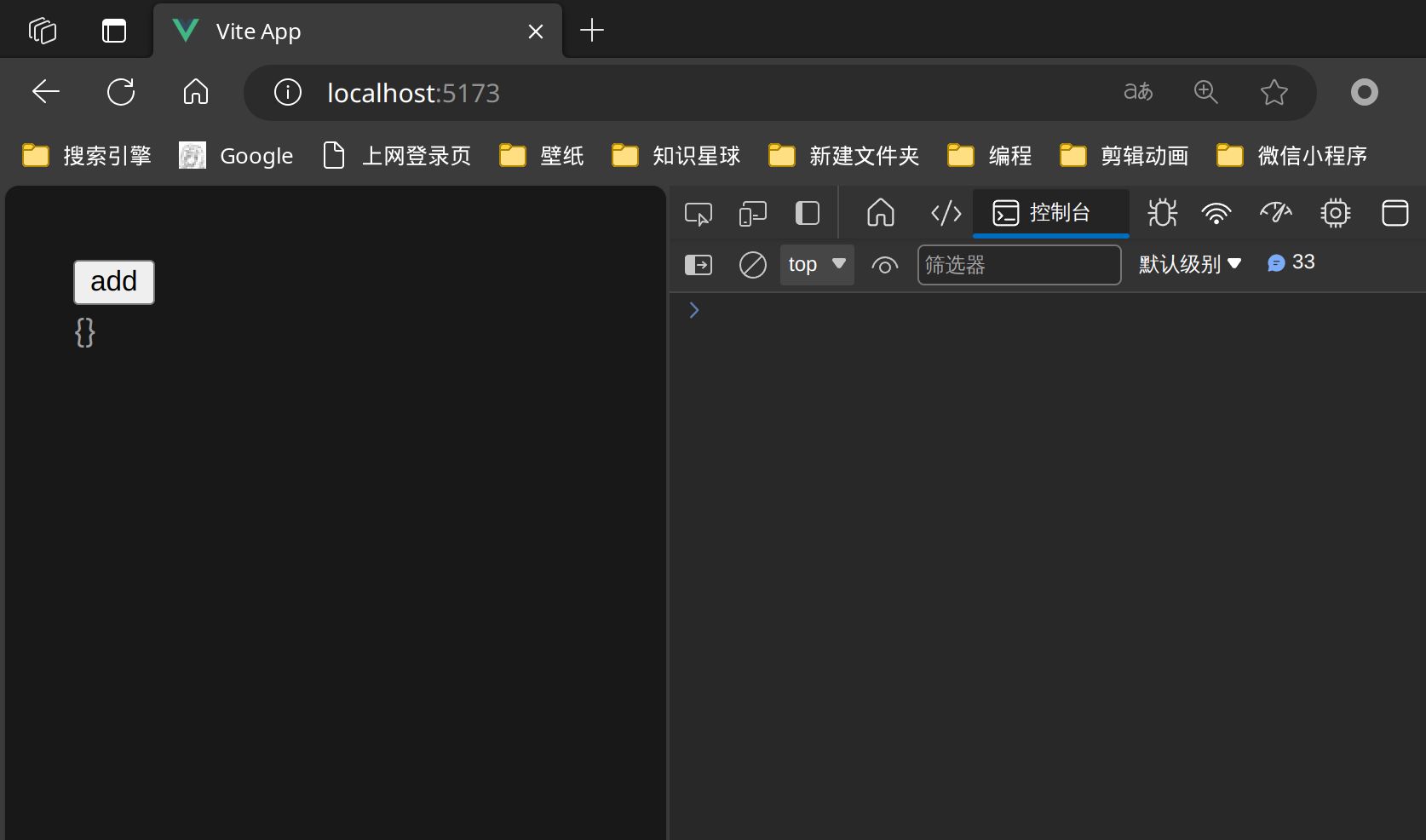Click the 33 issues counter
The width and height of the screenshot is (1426, 840).
click(1291, 262)
